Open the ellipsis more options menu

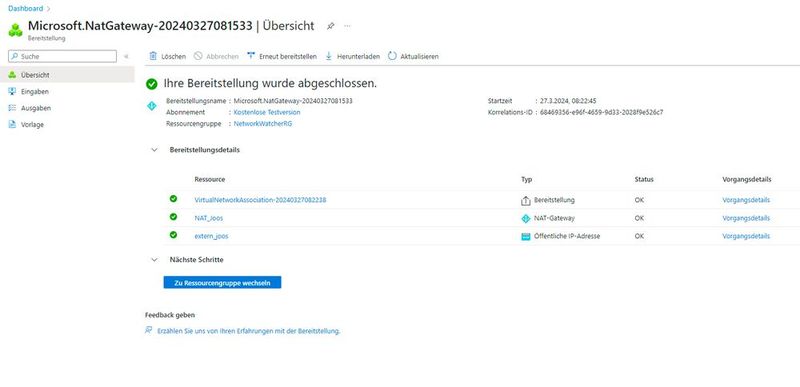pyautogui.click(x=347, y=25)
